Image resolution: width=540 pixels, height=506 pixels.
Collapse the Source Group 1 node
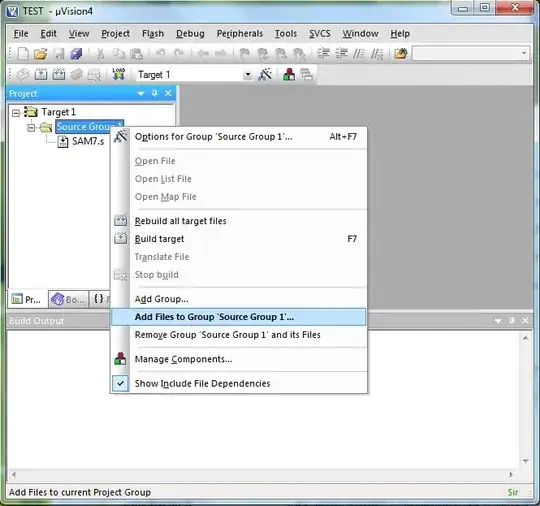(x=31, y=127)
